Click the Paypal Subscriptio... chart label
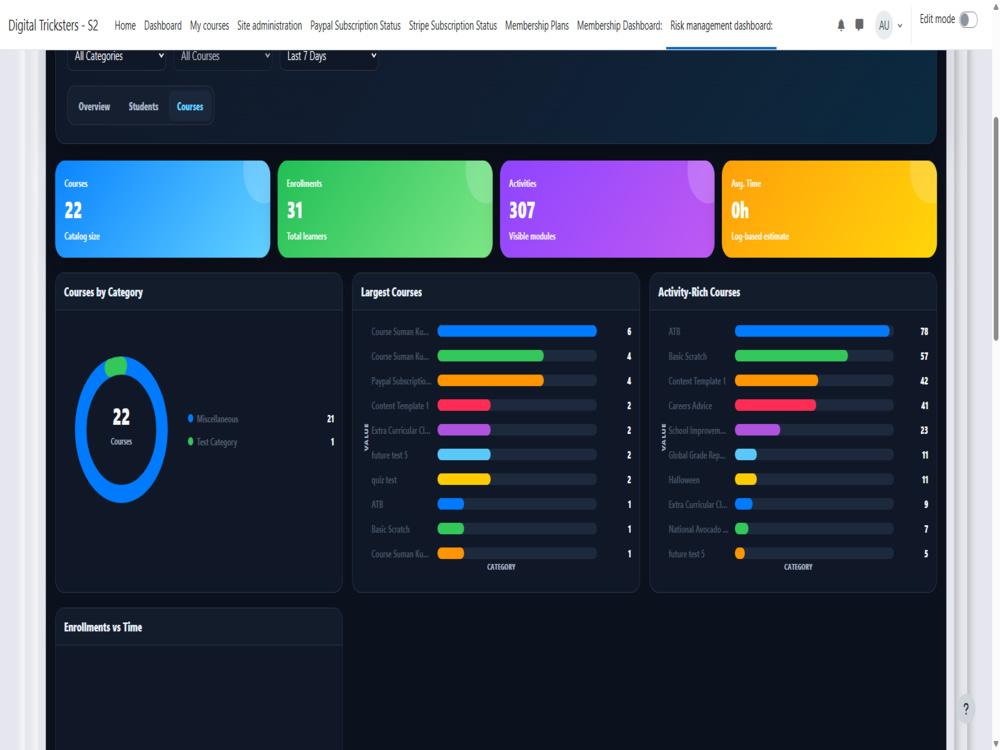Screen dimensions: 1000x750 [401, 381]
